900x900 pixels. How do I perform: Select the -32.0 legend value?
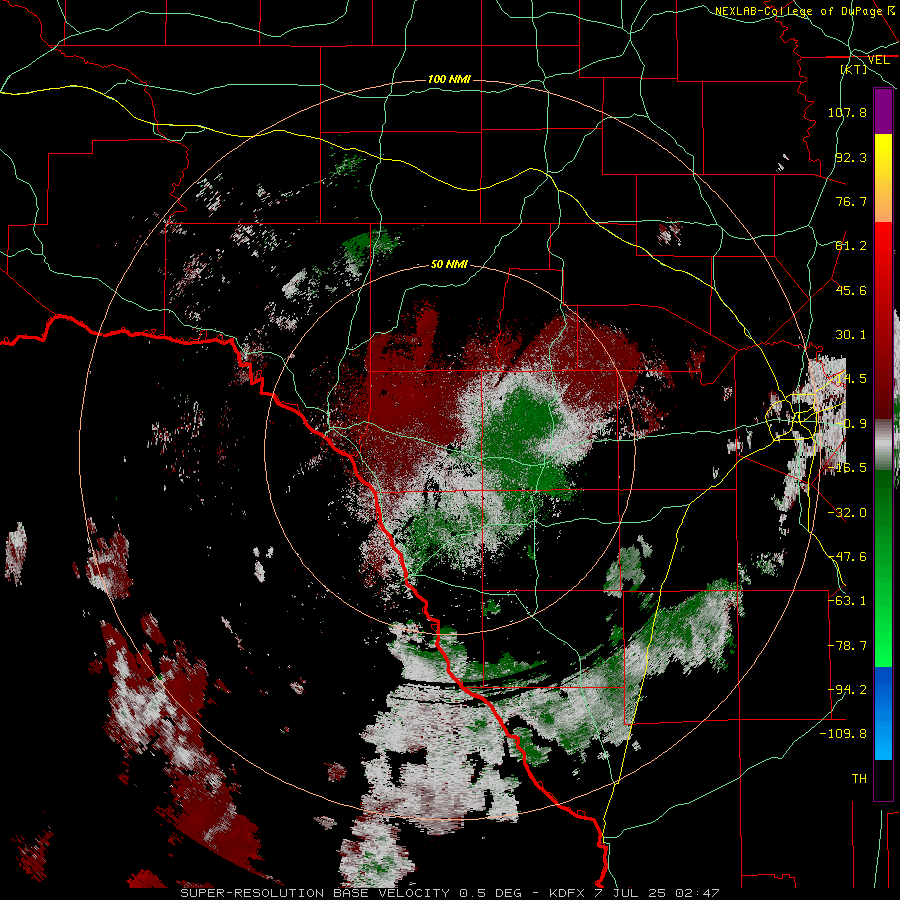847,513
